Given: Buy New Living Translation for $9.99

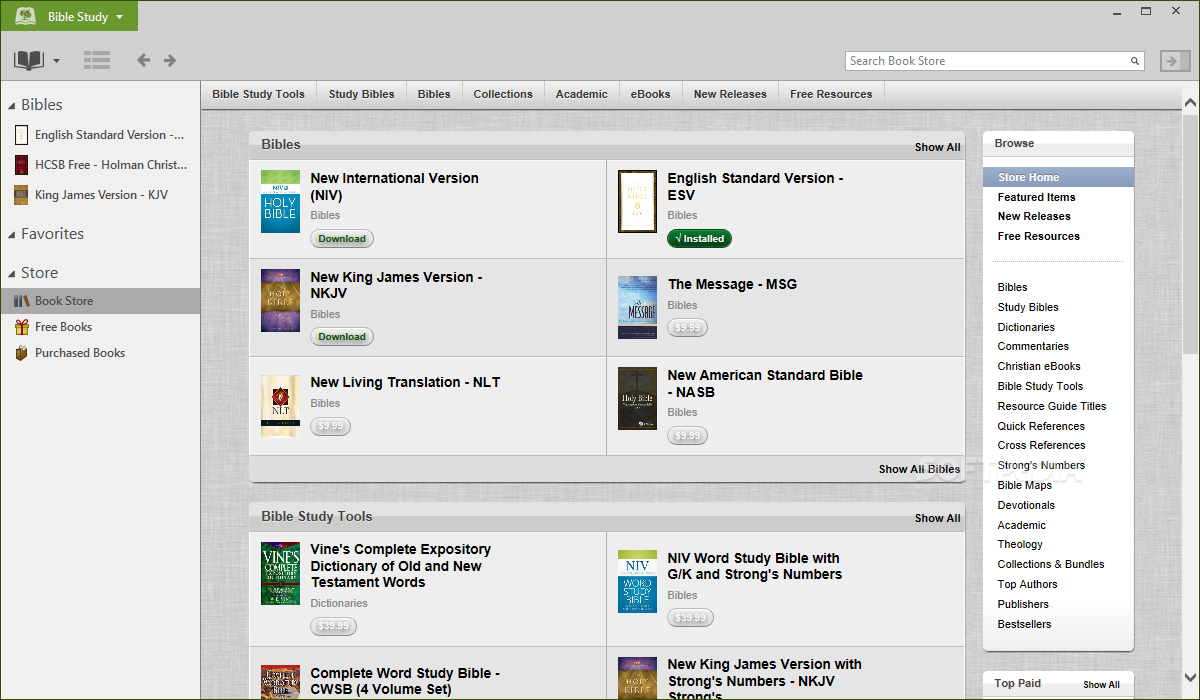Looking at the screenshot, I should [330, 426].
